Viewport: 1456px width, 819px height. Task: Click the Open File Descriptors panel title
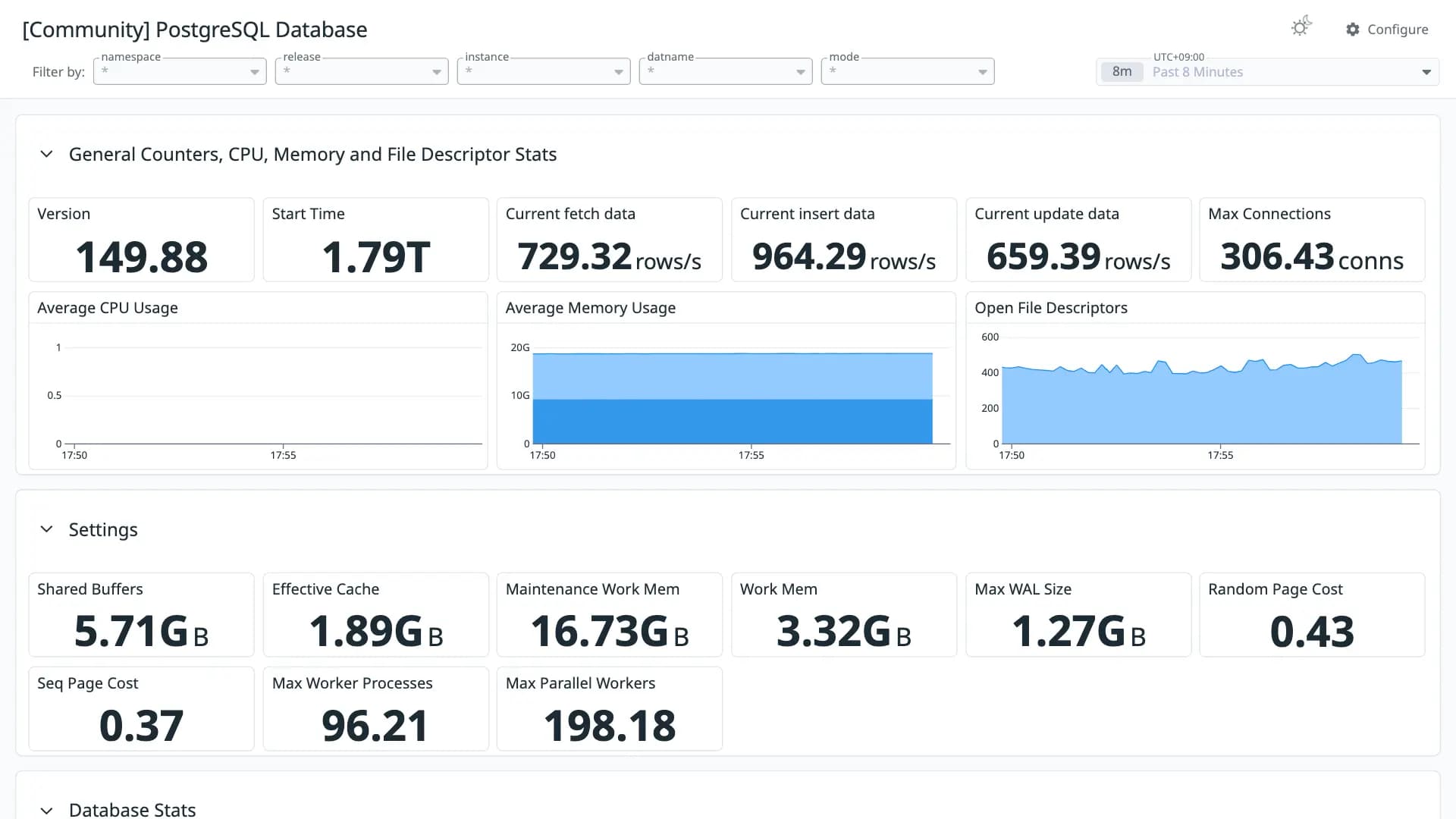pos(1051,308)
